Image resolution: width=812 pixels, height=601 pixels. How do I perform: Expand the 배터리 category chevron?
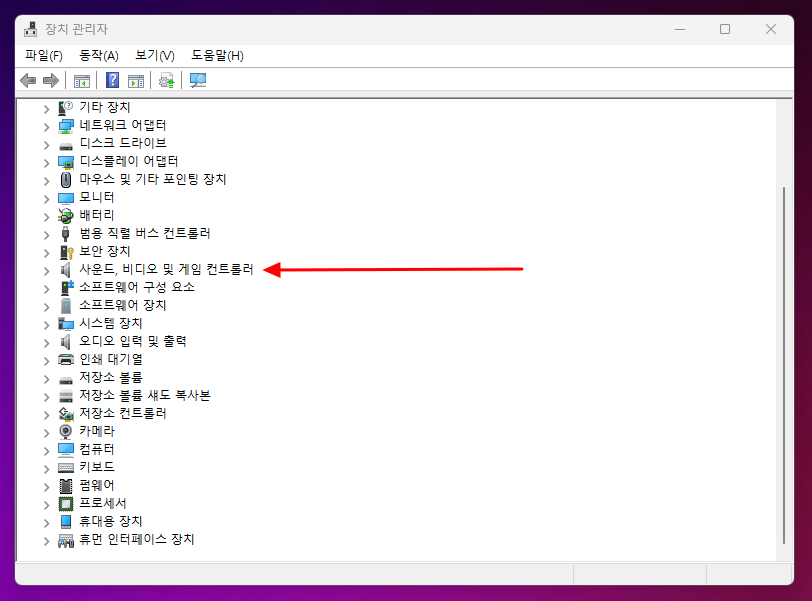(x=47, y=217)
